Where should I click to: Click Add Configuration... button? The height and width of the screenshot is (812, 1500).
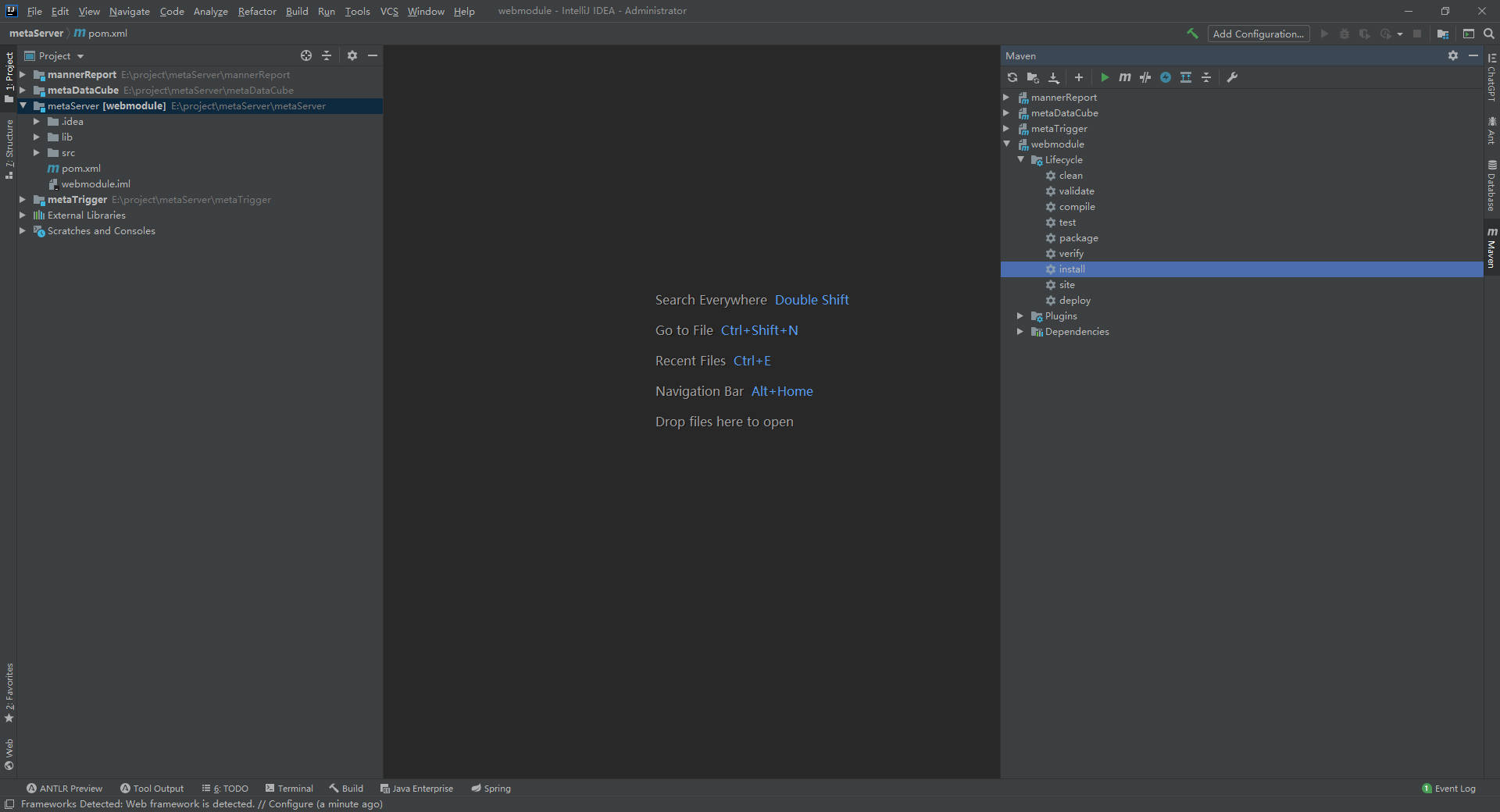(1258, 34)
